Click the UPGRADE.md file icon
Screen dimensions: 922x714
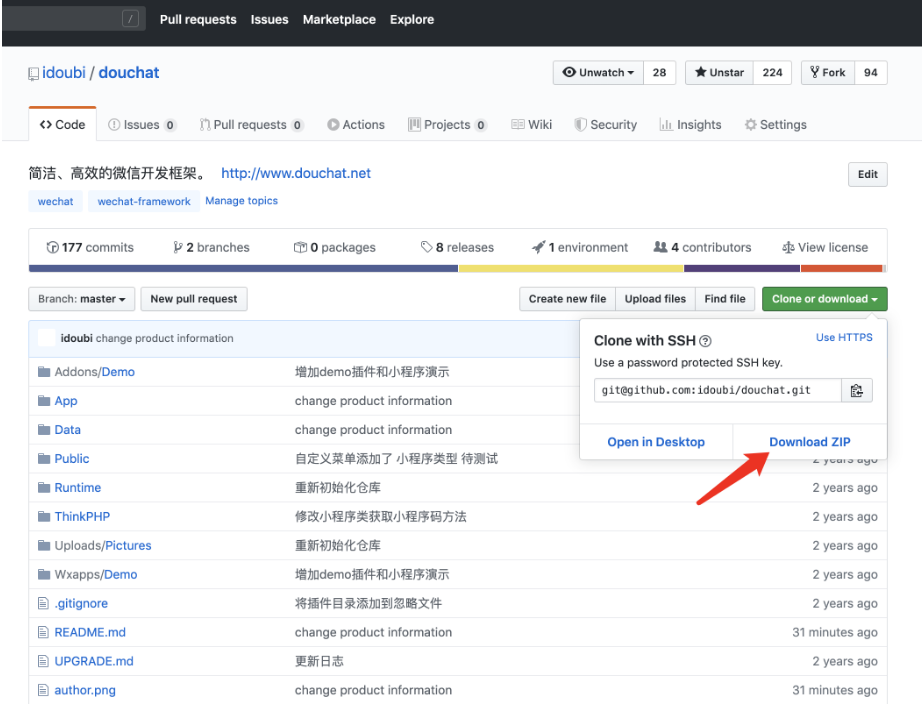point(43,661)
